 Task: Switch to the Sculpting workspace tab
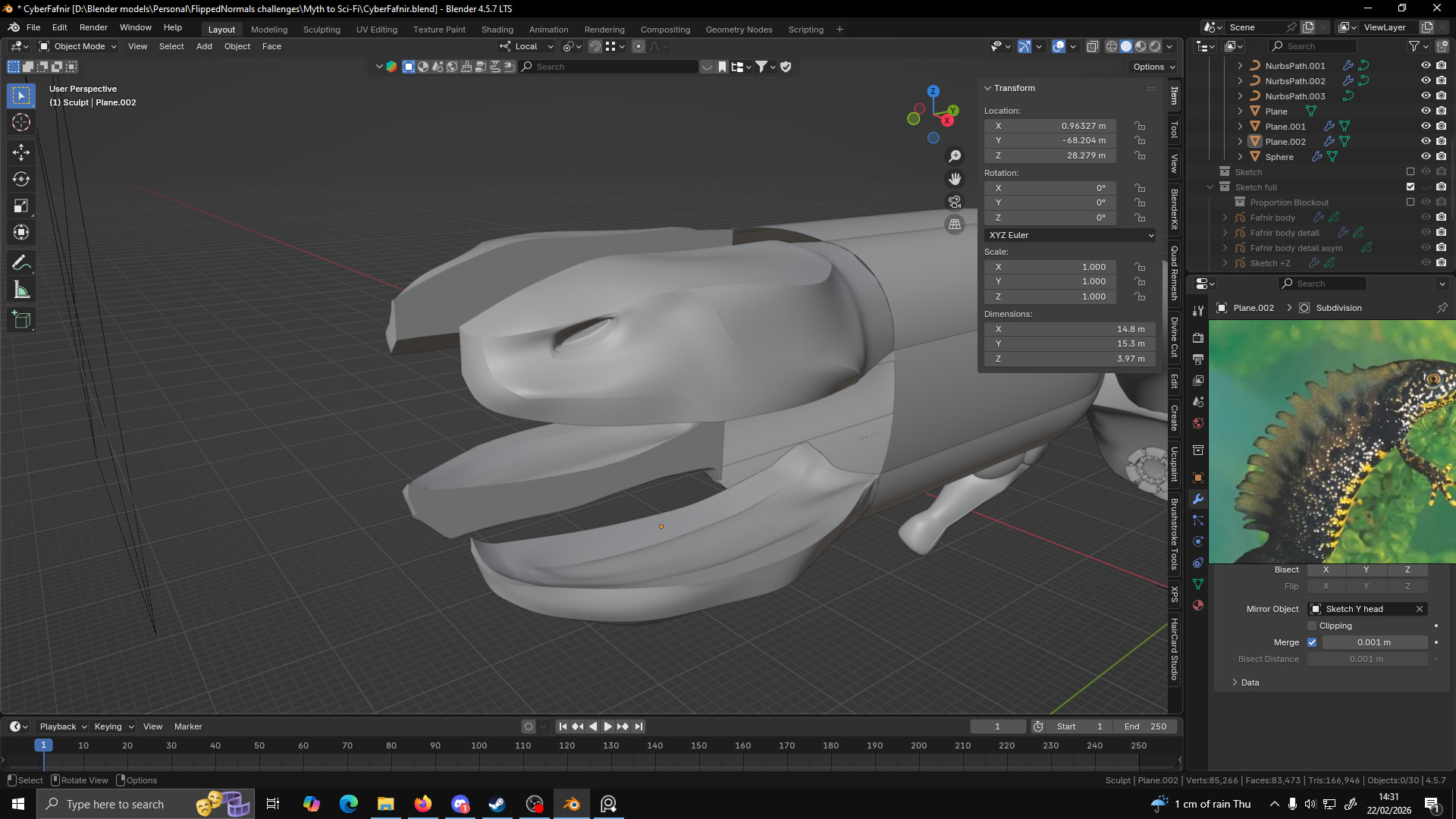click(x=322, y=30)
